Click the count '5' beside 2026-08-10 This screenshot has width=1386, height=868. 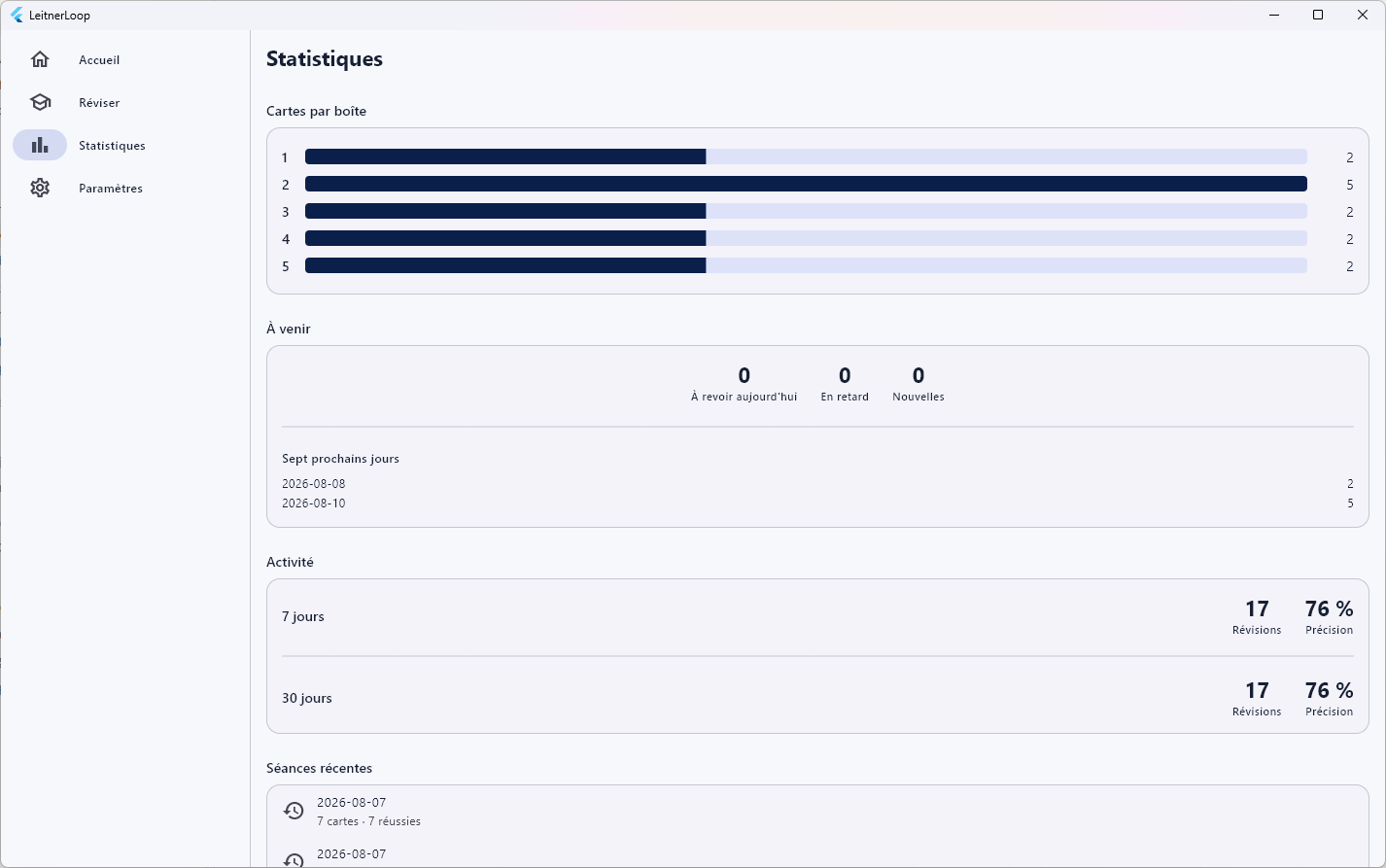coord(1350,503)
